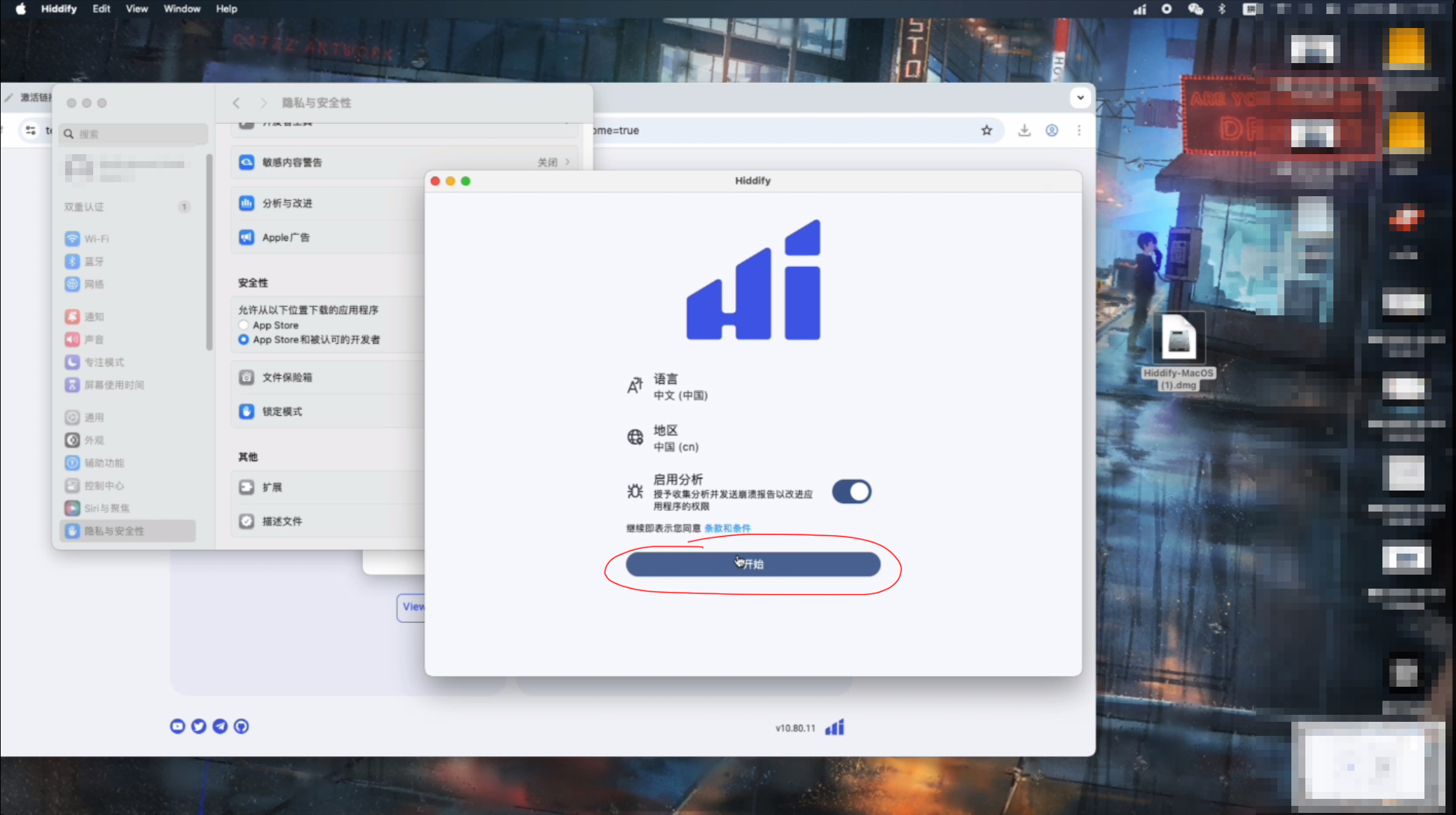This screenshot has height=815, width=1456.
Task: Go back in System Settings
Action: tap(236, 103)
